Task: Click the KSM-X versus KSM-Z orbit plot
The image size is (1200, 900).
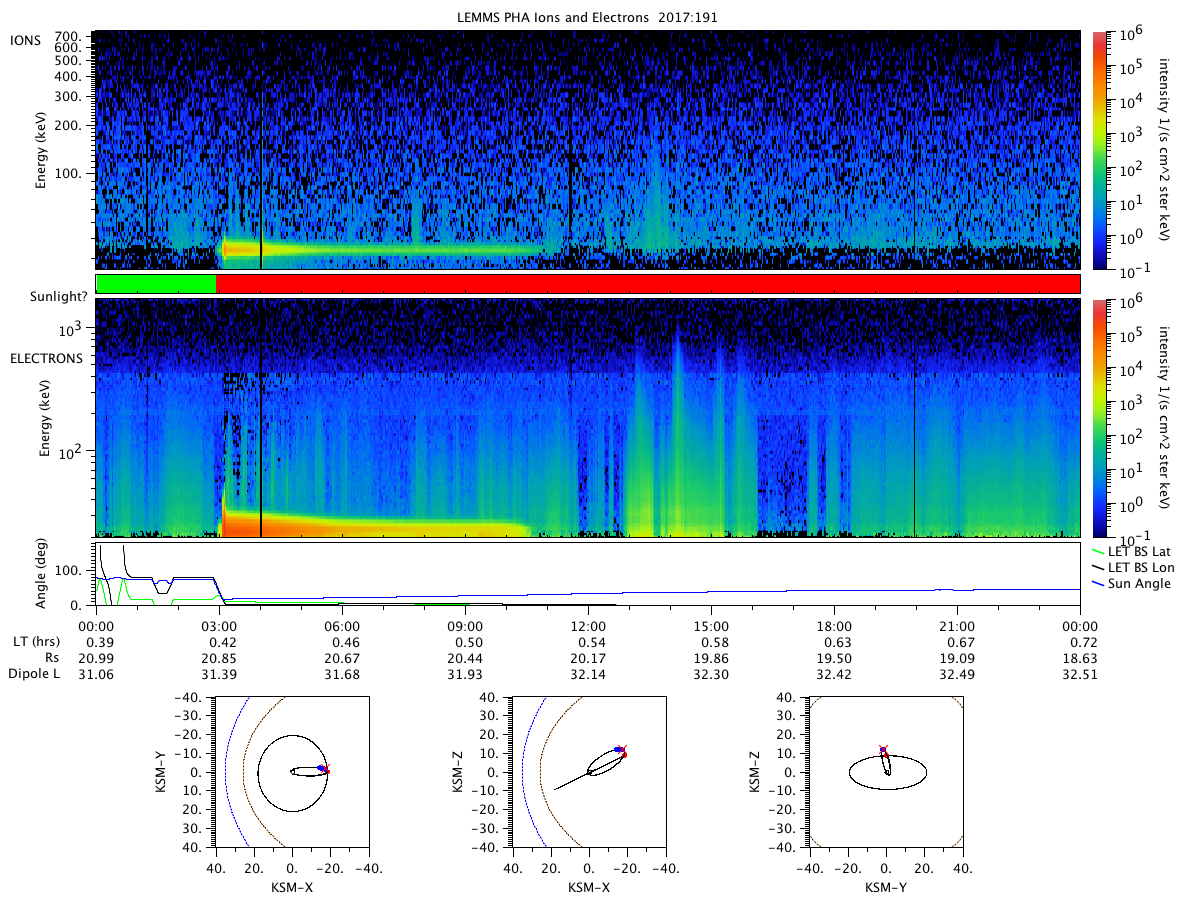Action: click(x=588, y=772)
